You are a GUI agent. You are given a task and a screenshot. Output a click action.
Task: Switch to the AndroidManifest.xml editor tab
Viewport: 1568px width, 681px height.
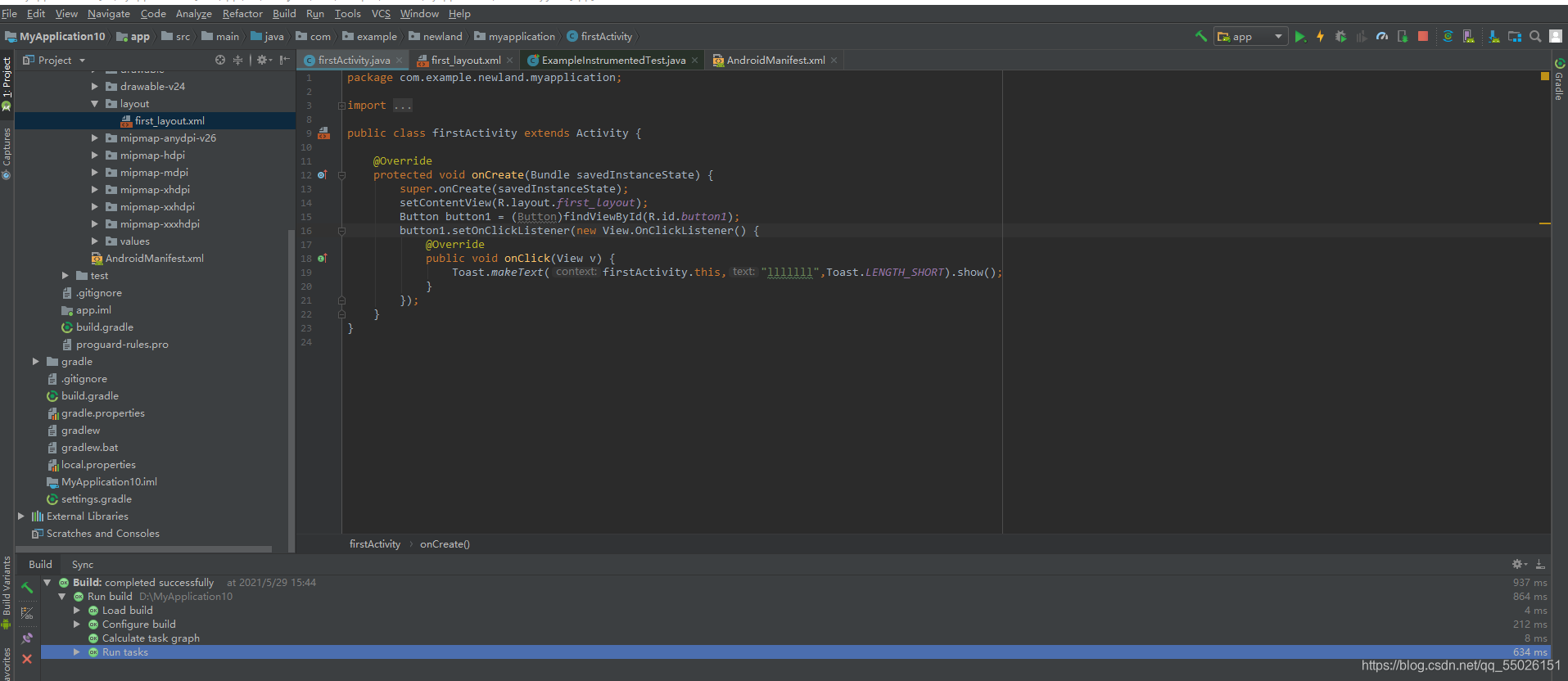pyautogui.click(x=775, y=60)
